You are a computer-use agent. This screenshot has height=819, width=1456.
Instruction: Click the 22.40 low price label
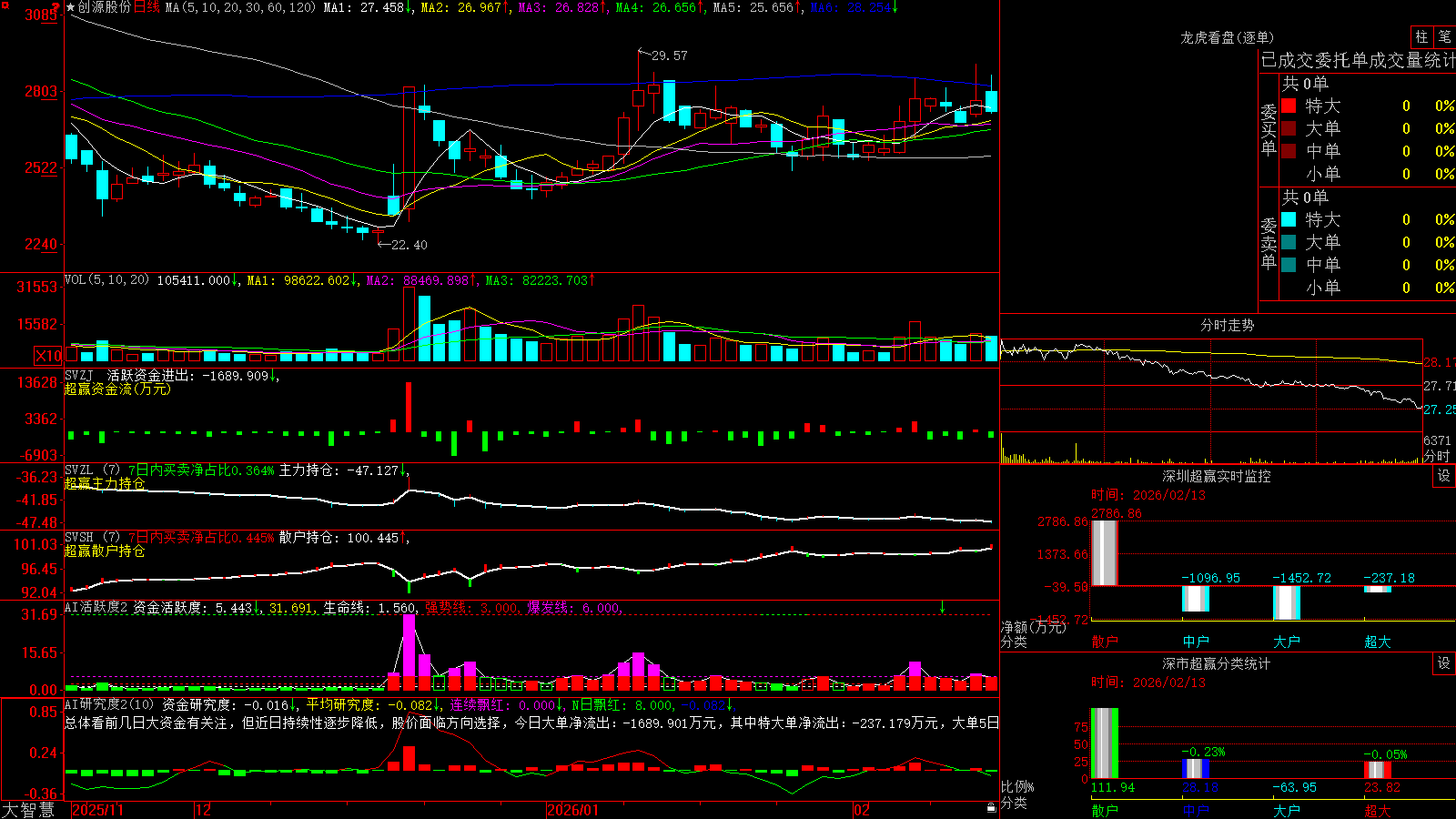pos(409,245)
